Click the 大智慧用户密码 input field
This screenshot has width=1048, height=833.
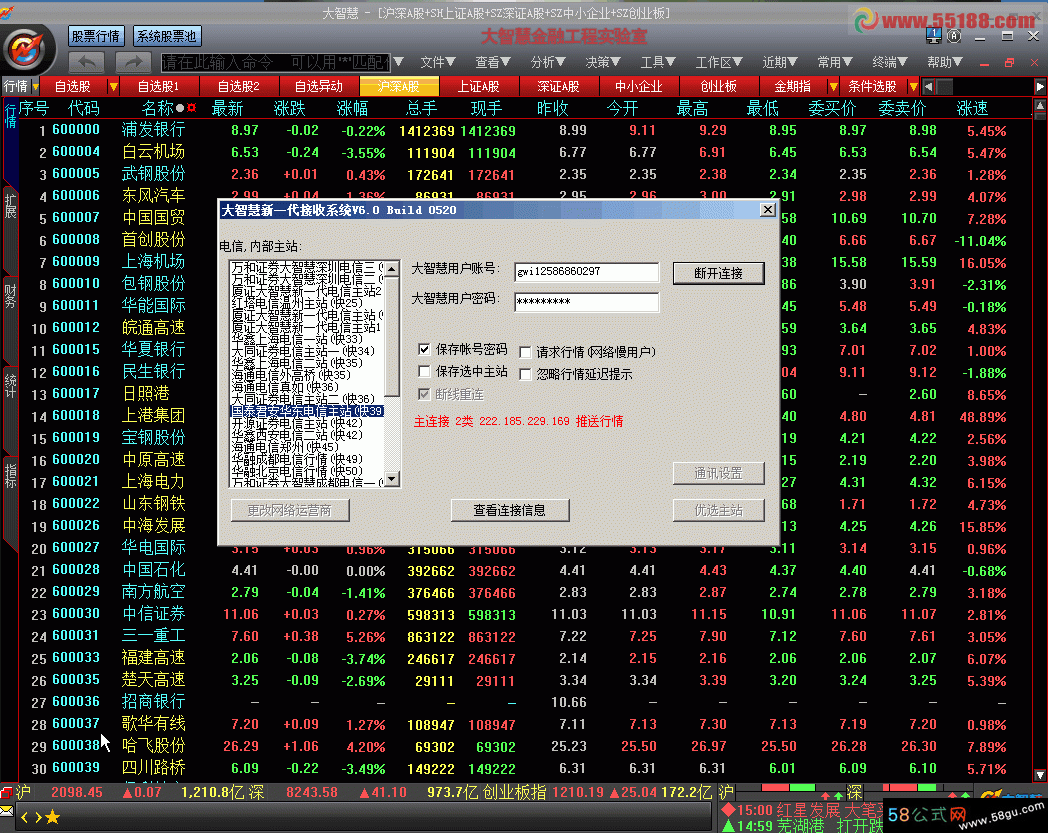[x=586, y=302]
